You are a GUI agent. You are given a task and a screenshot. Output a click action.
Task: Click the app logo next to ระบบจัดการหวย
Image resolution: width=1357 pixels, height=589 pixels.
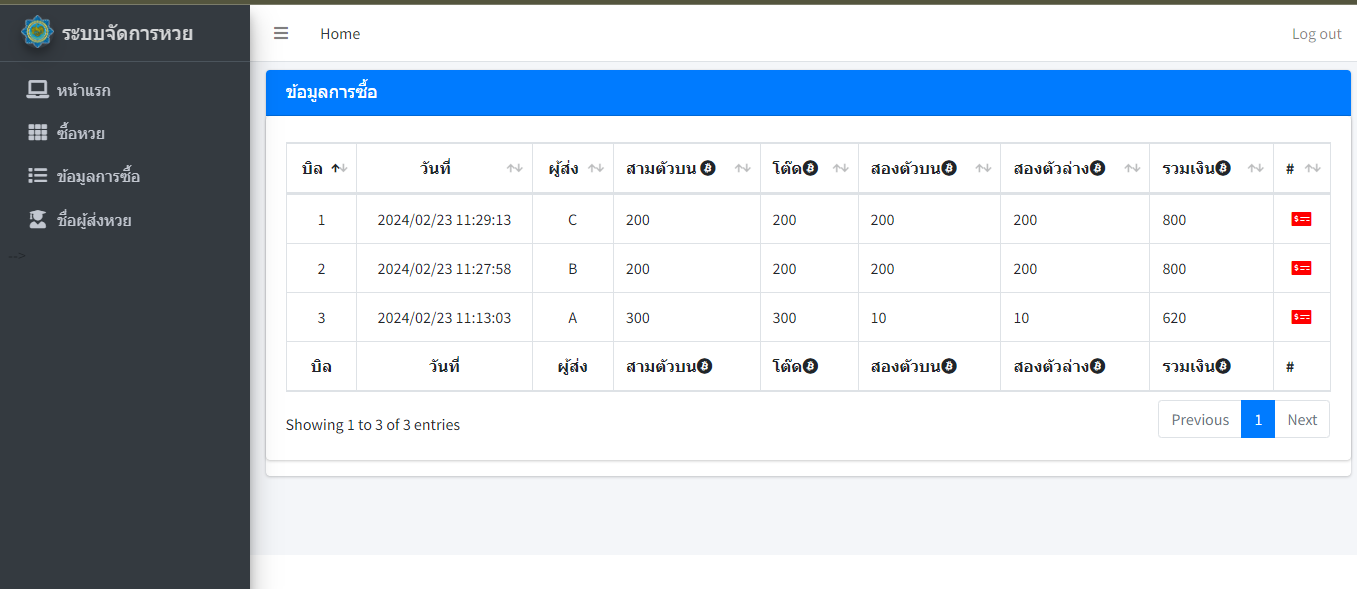(x=37, y=32)
